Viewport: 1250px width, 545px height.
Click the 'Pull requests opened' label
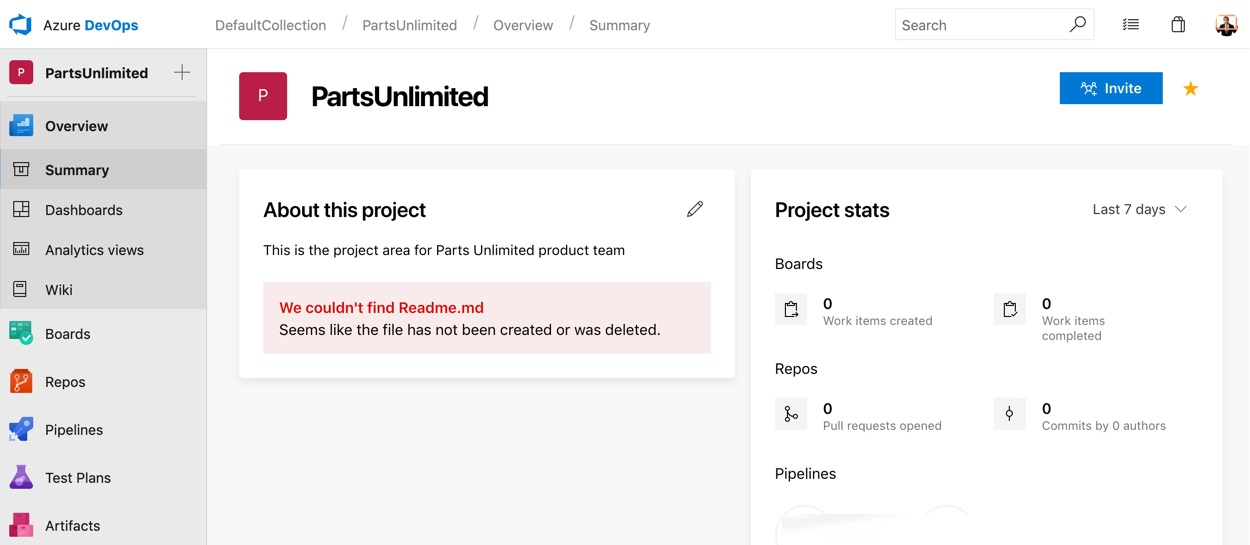click(x=882, y=426)
